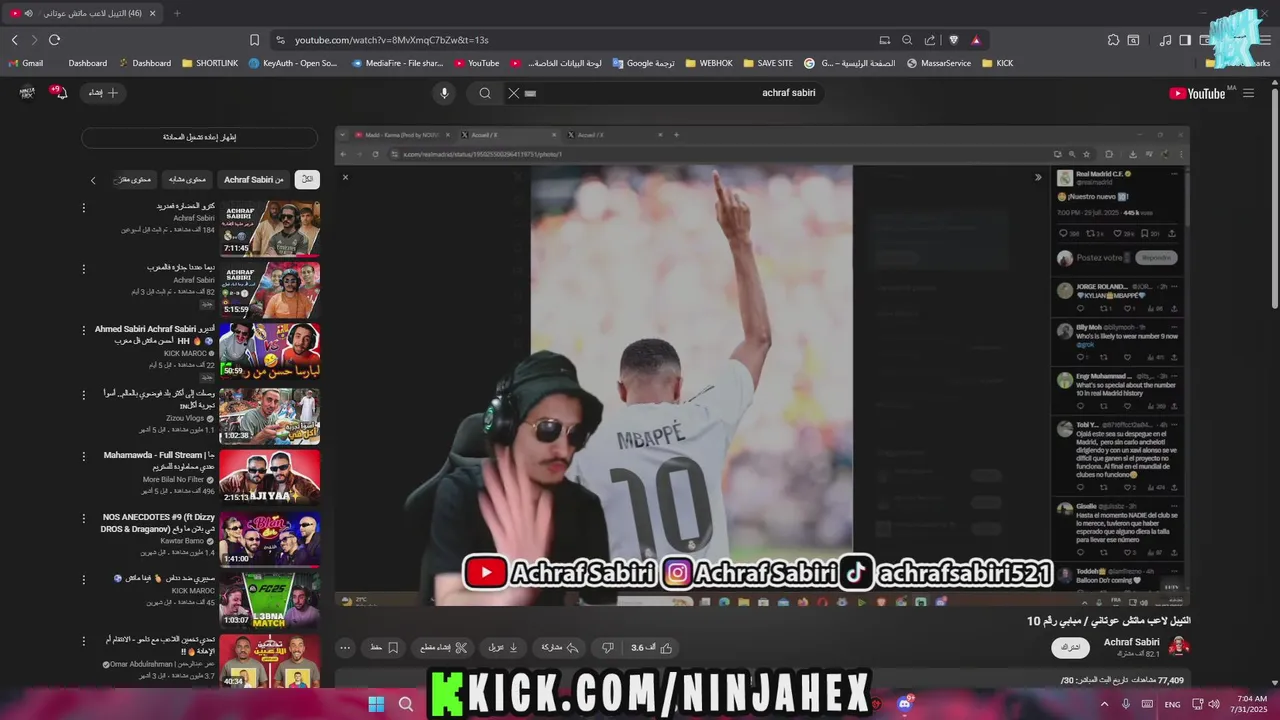Open the 5:15:59 recommended video thumbnail
Viewport: 1280px width, 720px height.
[x=270, y=290]
